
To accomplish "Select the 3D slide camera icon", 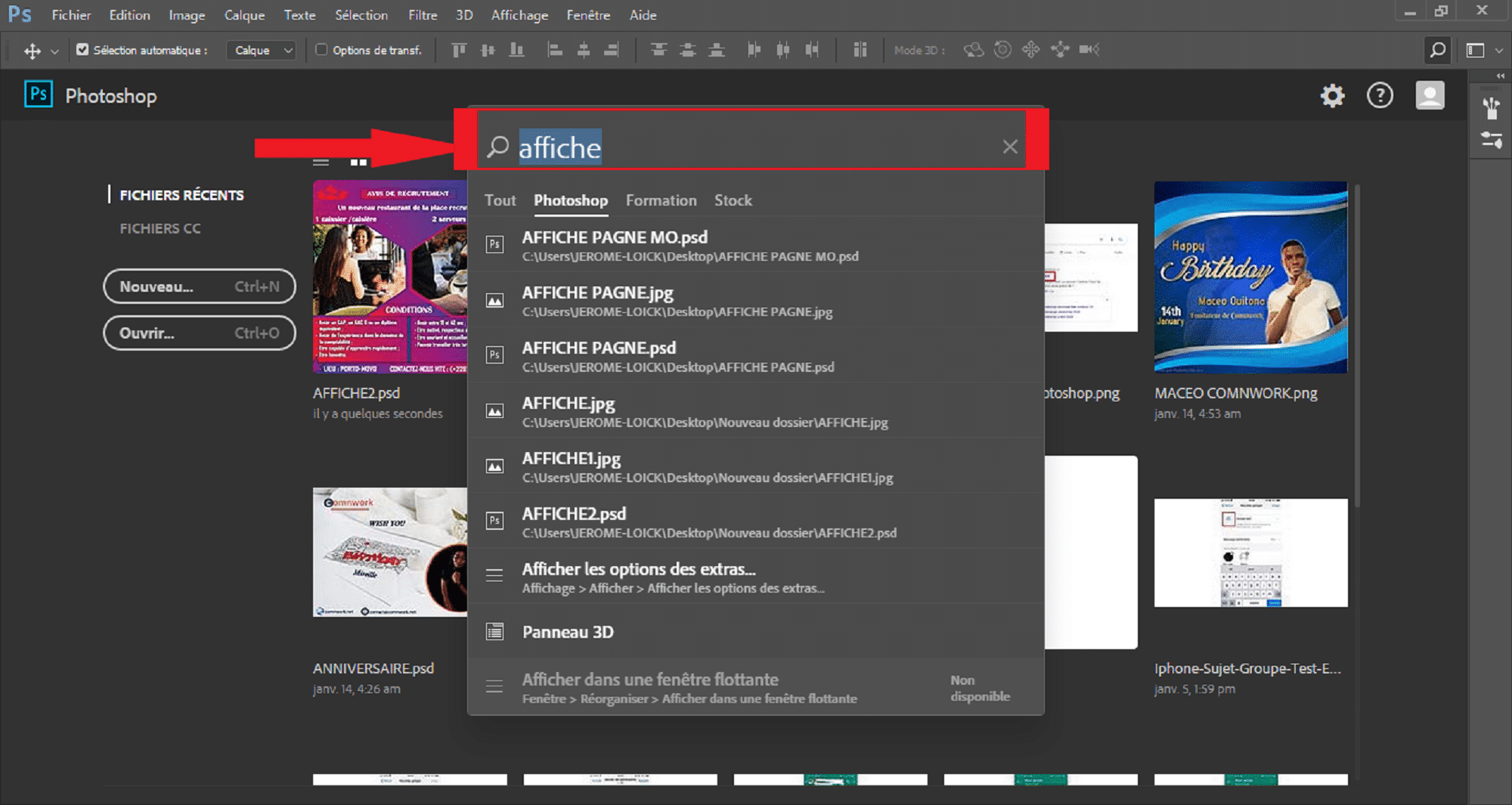I will (x=1060, y=50).
